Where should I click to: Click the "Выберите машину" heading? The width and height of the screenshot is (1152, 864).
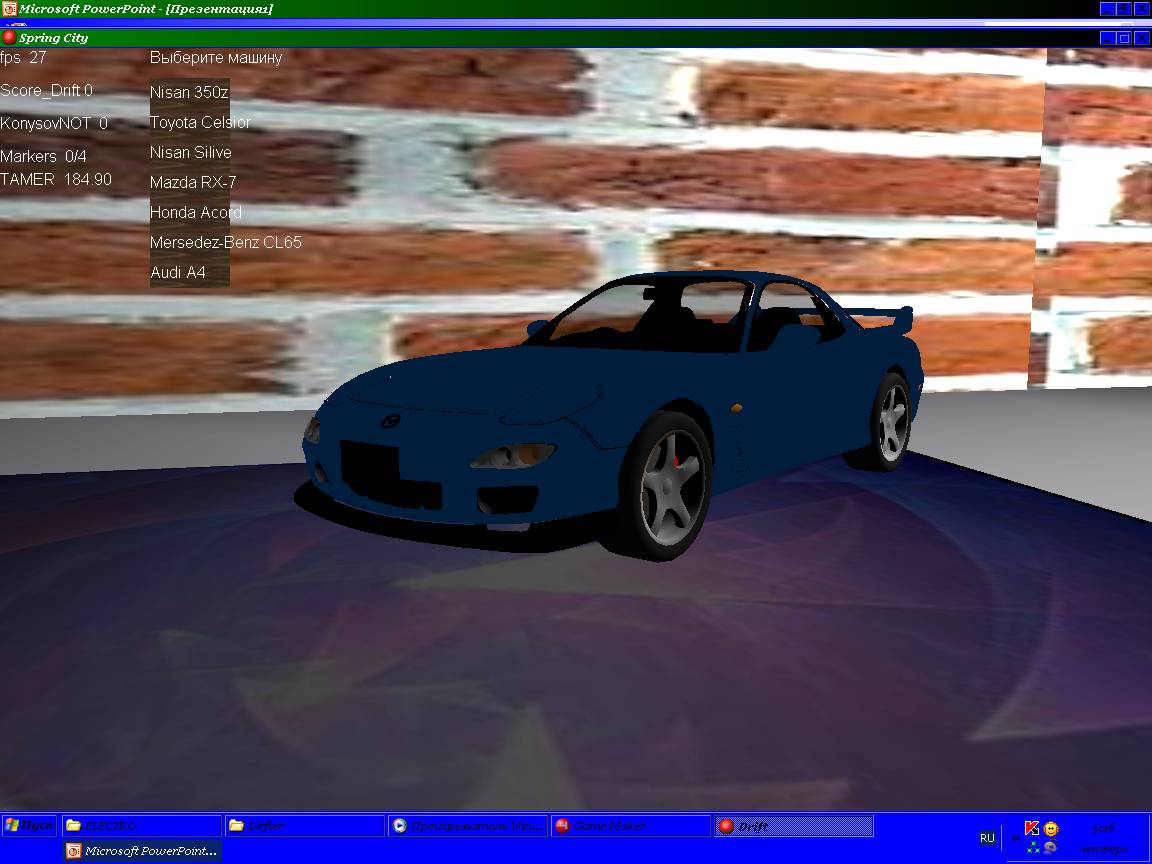pyautogui.click(x=216, y=57)
